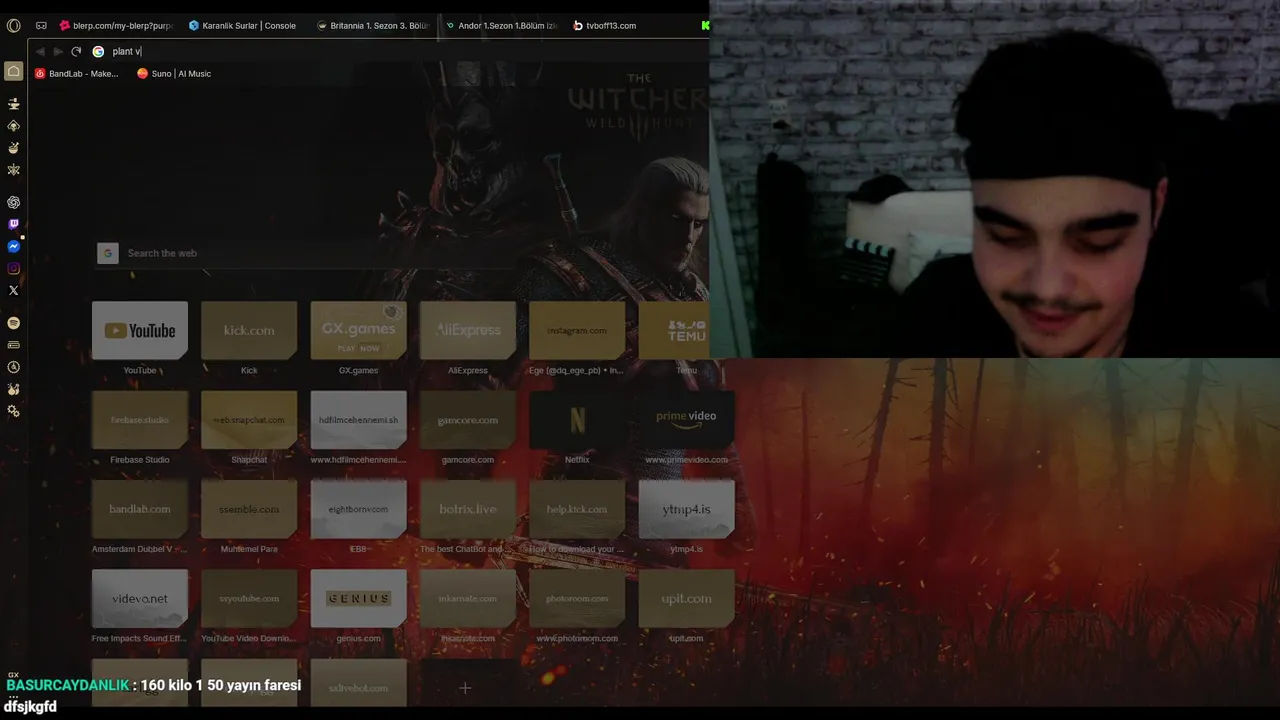Screen dimensions: 1280x720
Task: Open the videvo.net speed dial tile
Action: 140,598
